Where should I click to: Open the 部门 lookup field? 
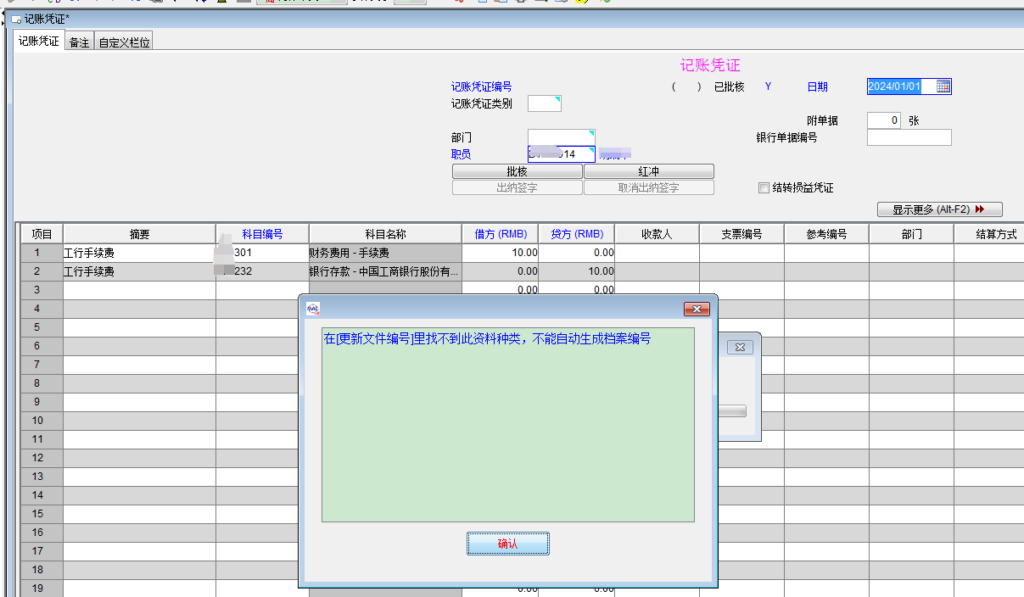tap(561, 137)
